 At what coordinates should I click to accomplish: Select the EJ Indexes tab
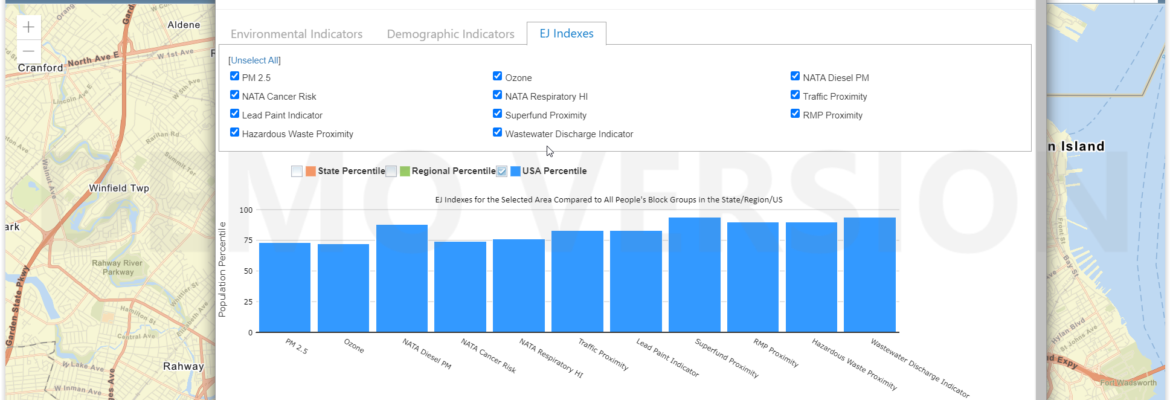pyautogui.click(x=566, y=34)
